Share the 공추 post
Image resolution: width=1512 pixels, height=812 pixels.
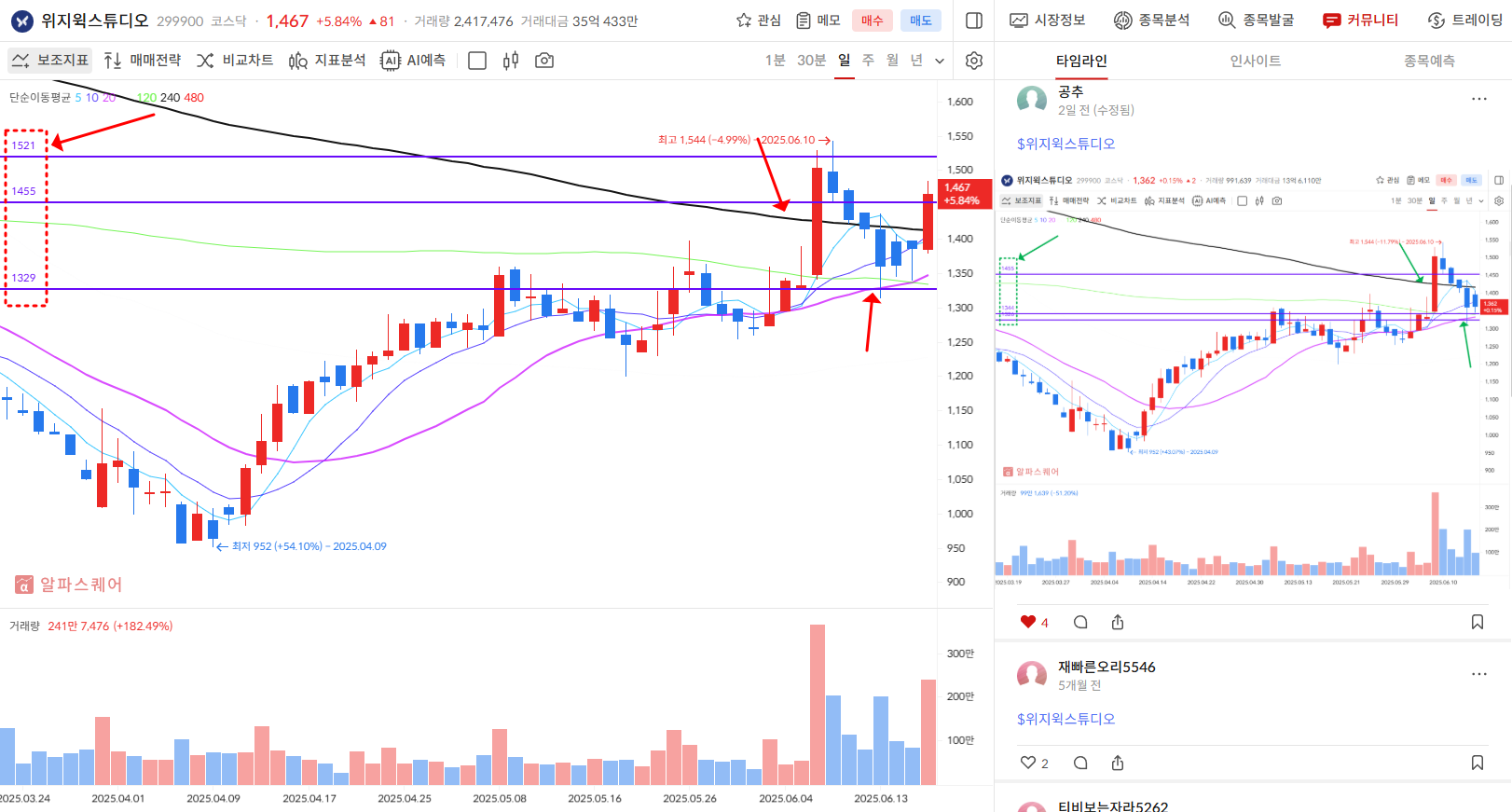coord(1118,622)
